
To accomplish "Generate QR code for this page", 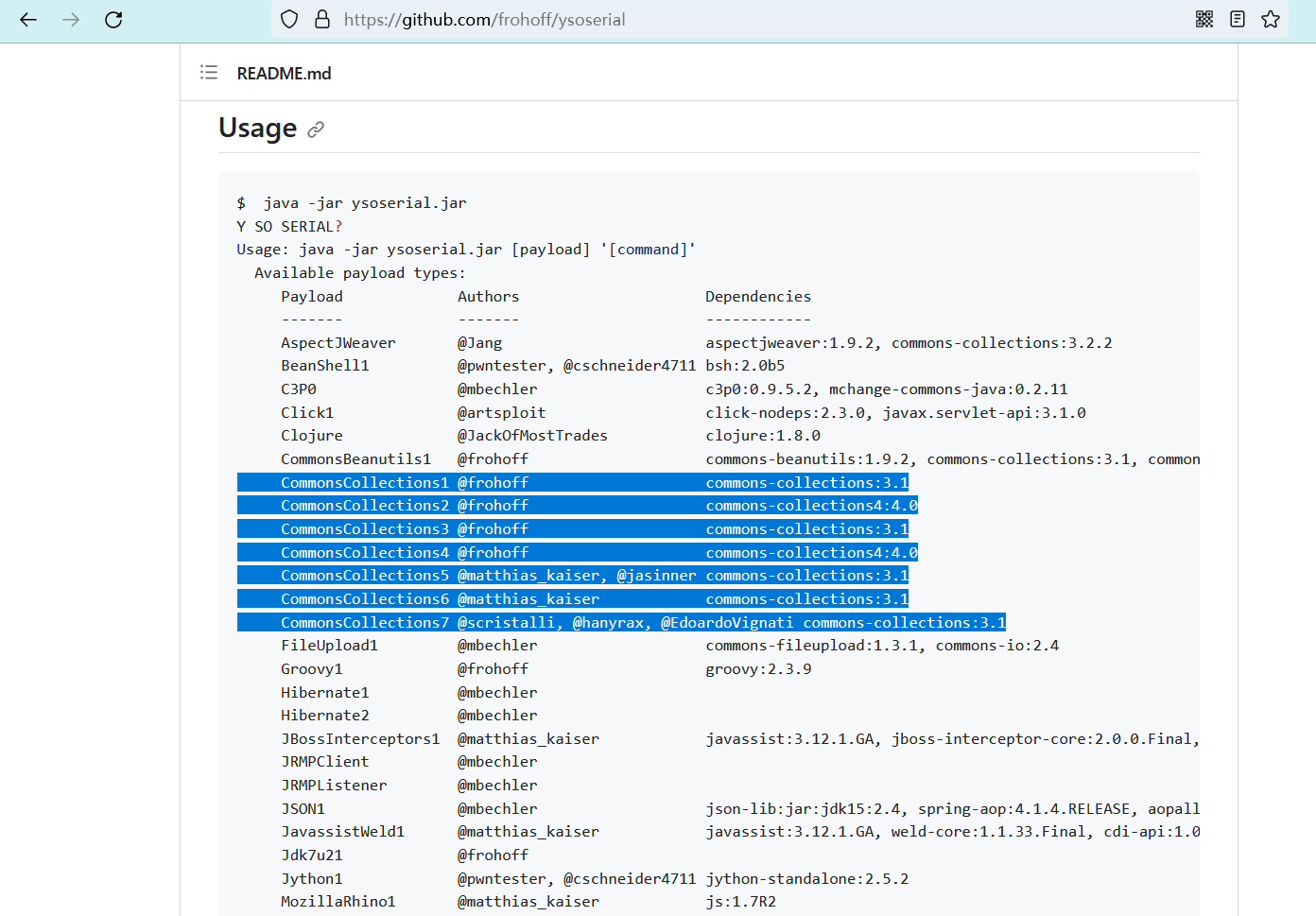I will (1204, 20).
